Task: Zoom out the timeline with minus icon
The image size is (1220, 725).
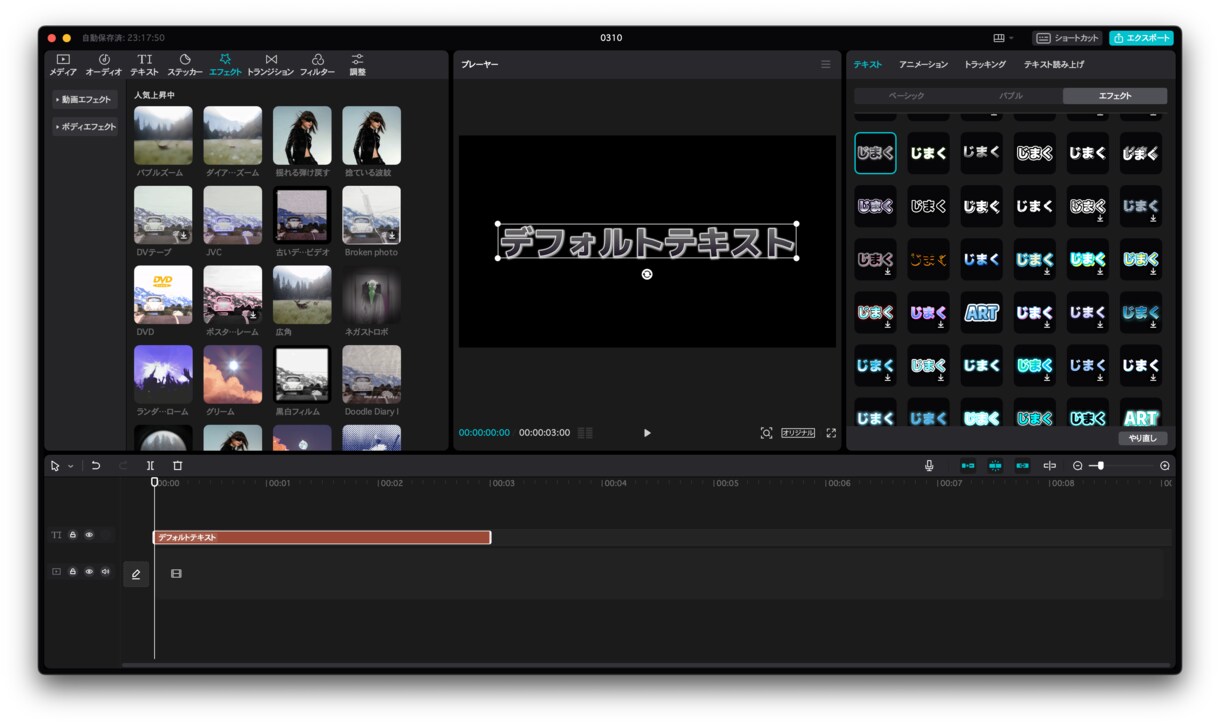Action: (x=1077, y=466)
